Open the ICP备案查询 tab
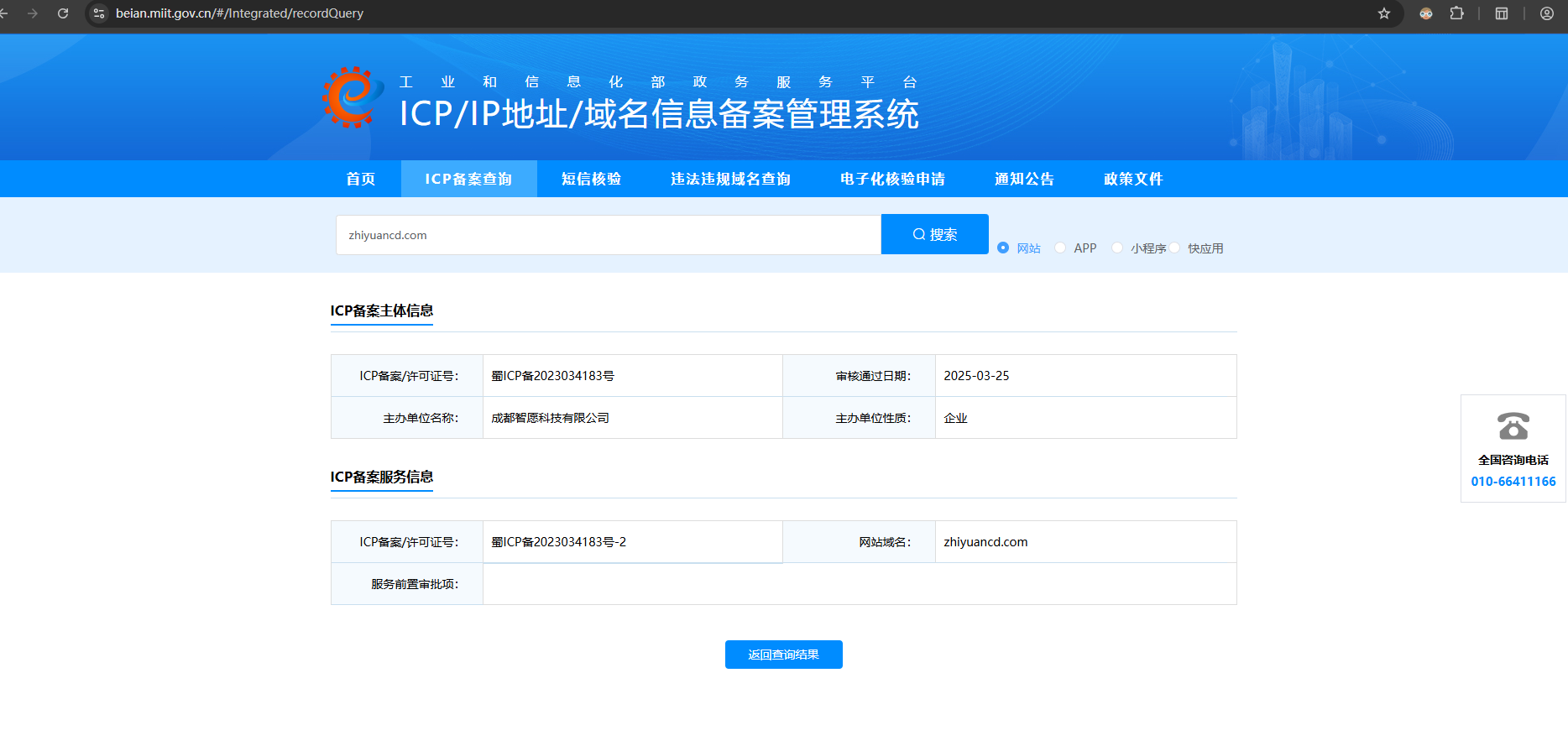 click(x=468, y=179)
